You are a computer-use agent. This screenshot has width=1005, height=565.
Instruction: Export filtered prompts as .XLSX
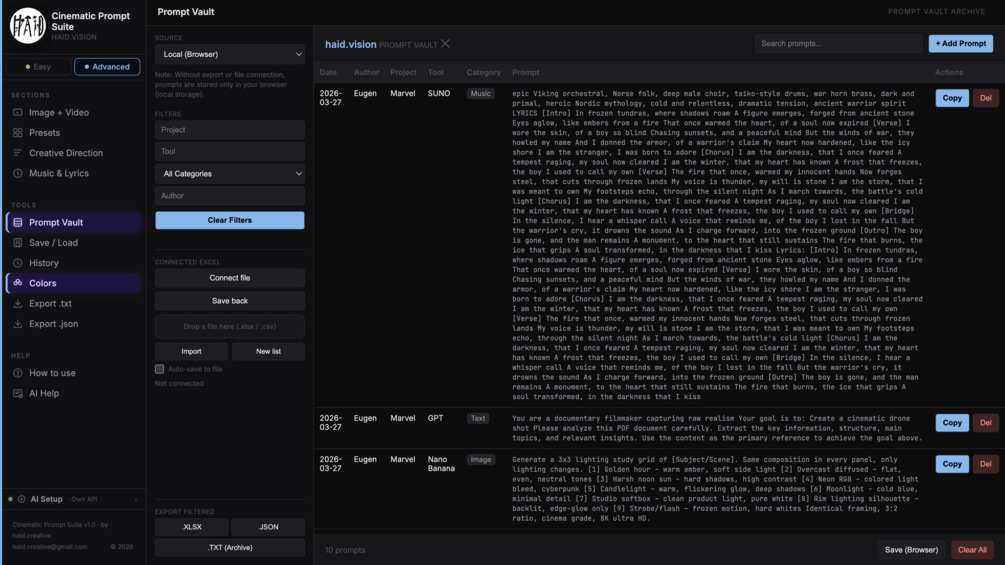coord(192,527)
